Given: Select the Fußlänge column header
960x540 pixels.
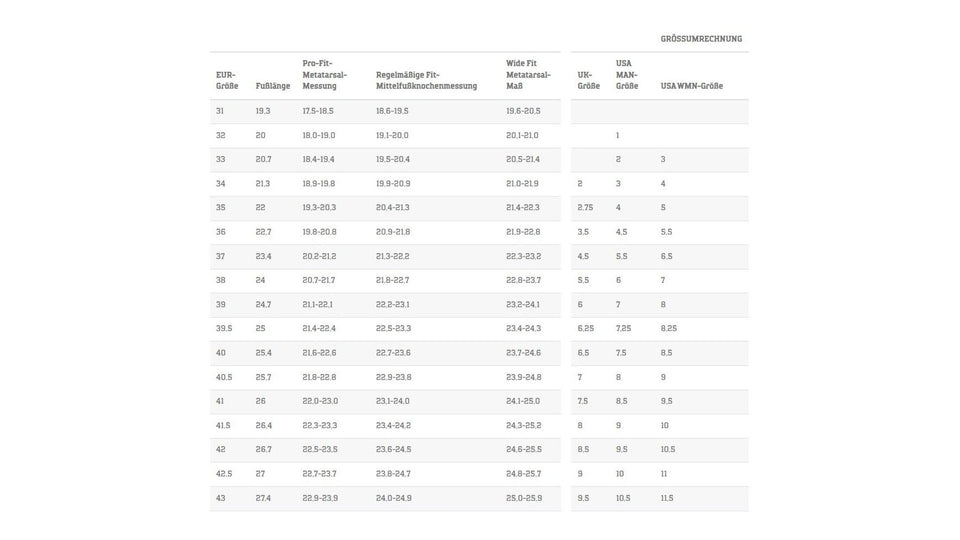Looking at the screenshot, I should 273,86.
